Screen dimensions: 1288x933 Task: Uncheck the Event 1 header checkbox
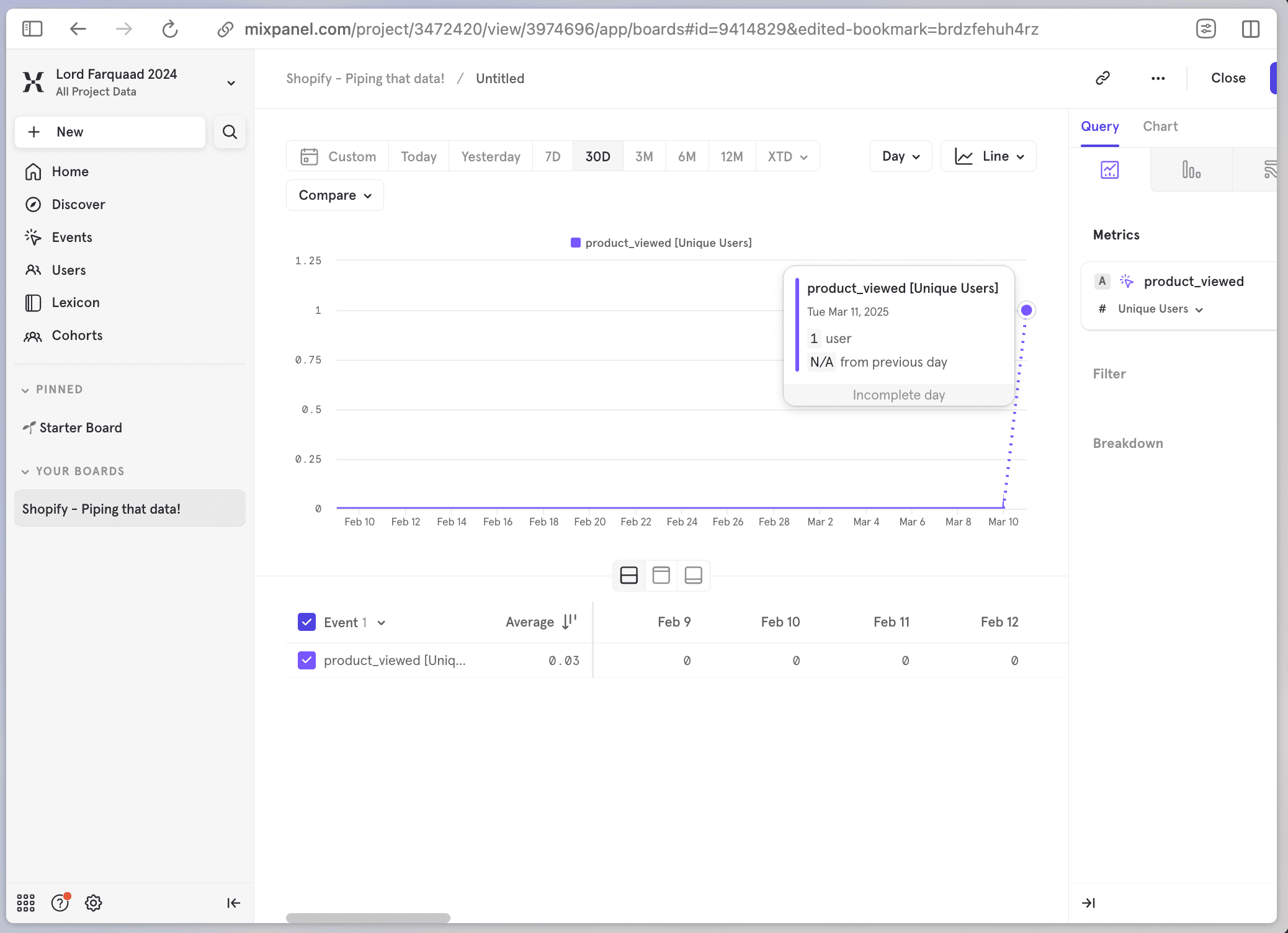click(306, 622)
